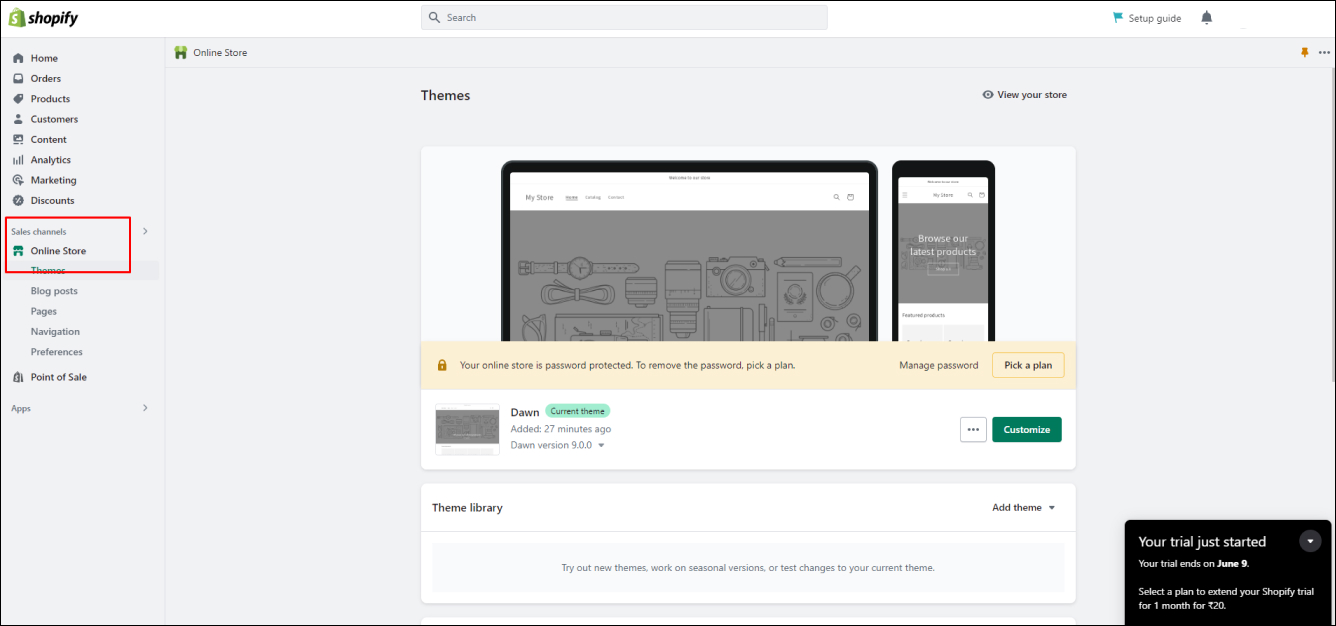Click the Dawn theme thumbnail
This screenshot has height=626, width=1336.
pyautogui.click(x=467, y=430)
